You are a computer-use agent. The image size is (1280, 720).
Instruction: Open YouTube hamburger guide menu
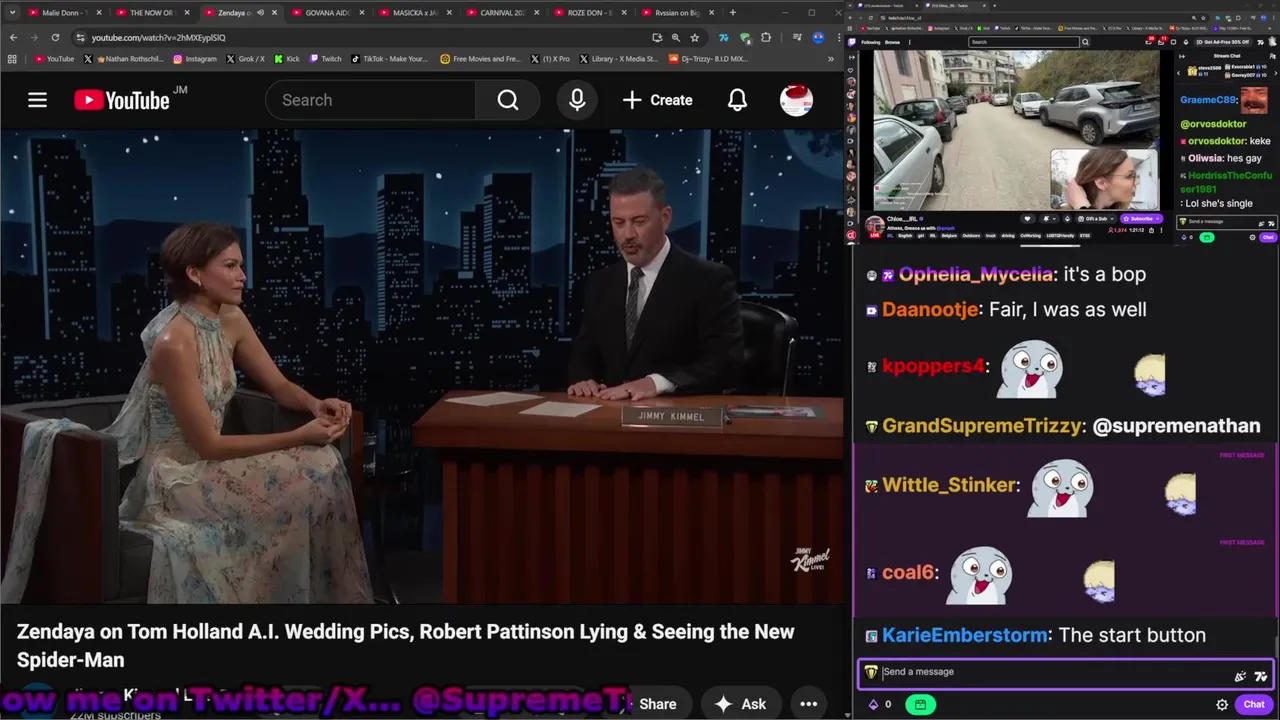37,100
